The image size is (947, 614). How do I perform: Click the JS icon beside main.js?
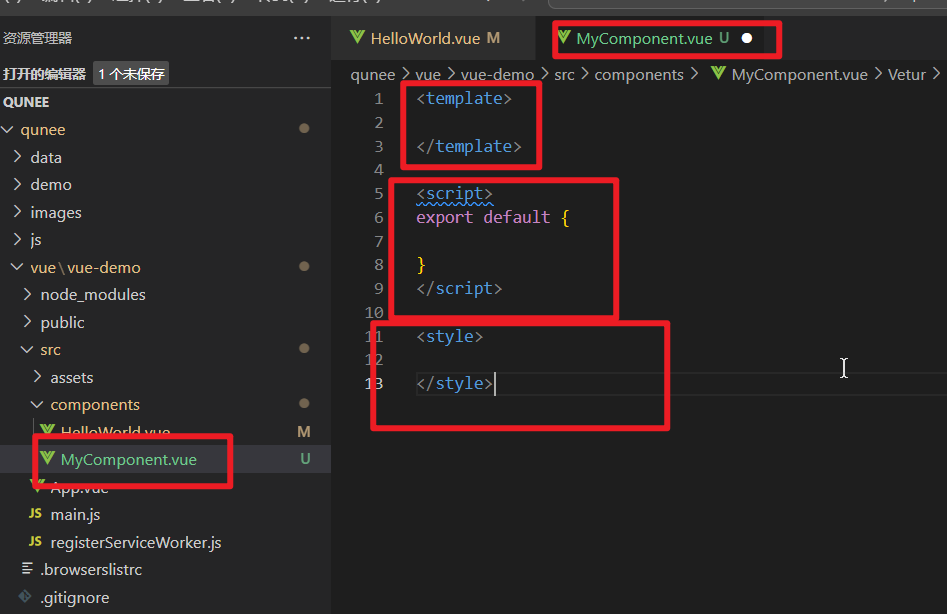pyautogui.click(x=35, y=513)
